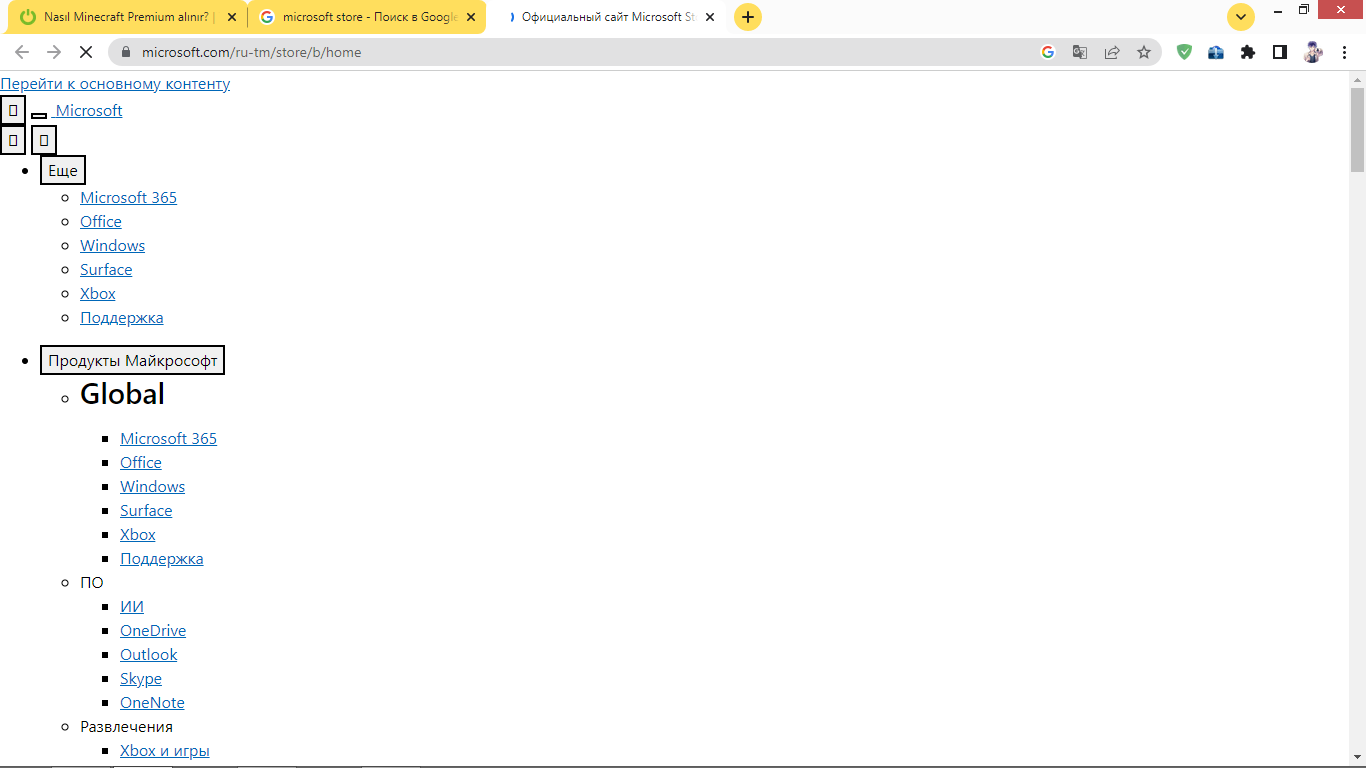Open the Chrome profile avatar
1366x768 pixels.
tap(1313, 52)
